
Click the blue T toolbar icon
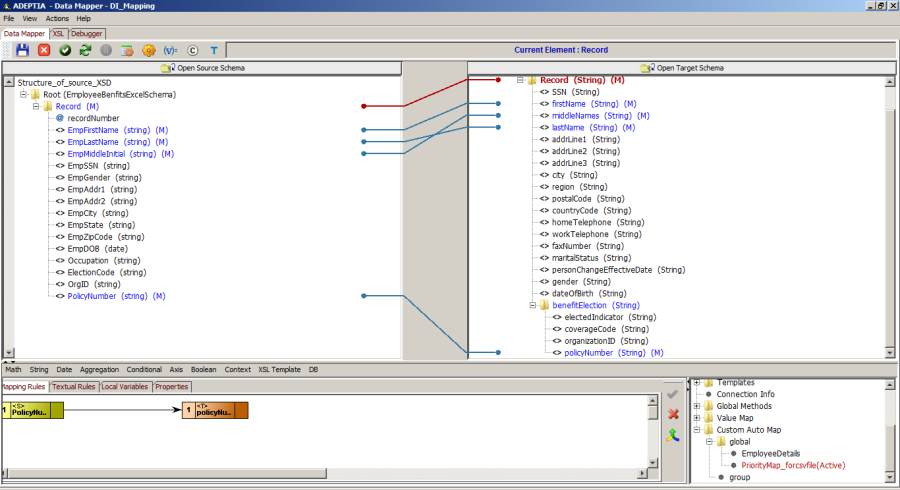(214, 50)
